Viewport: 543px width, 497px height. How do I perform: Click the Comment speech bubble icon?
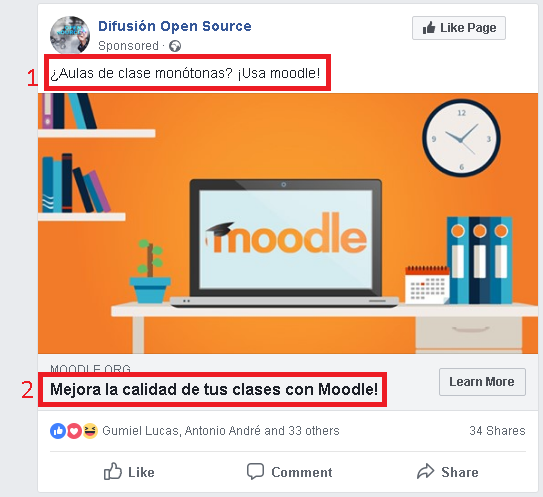(256, 472)
